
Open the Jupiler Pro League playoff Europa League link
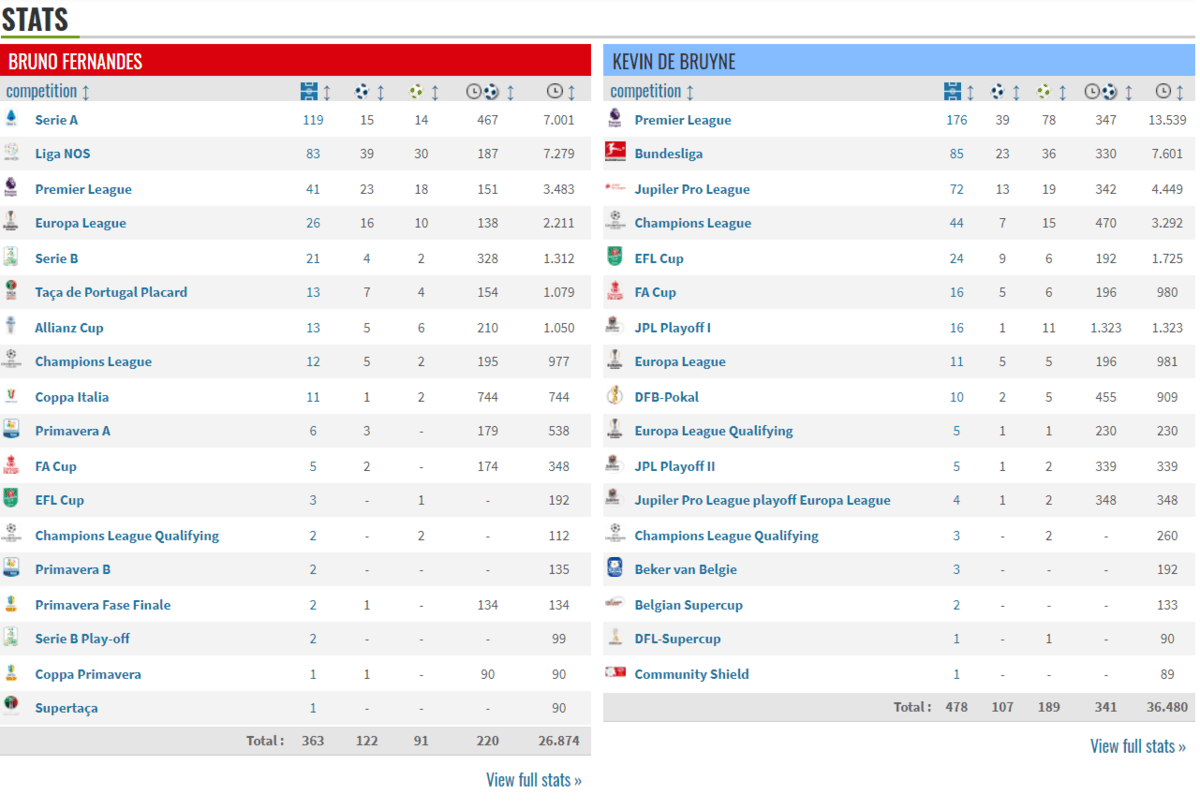(762, 500)
